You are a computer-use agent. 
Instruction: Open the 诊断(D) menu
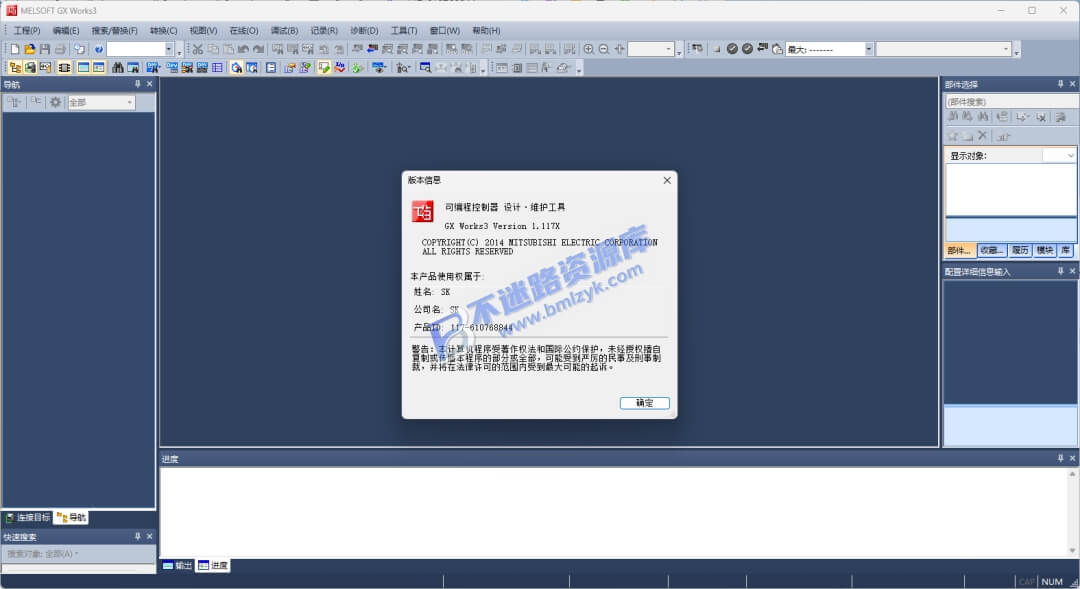click(364, 30)
